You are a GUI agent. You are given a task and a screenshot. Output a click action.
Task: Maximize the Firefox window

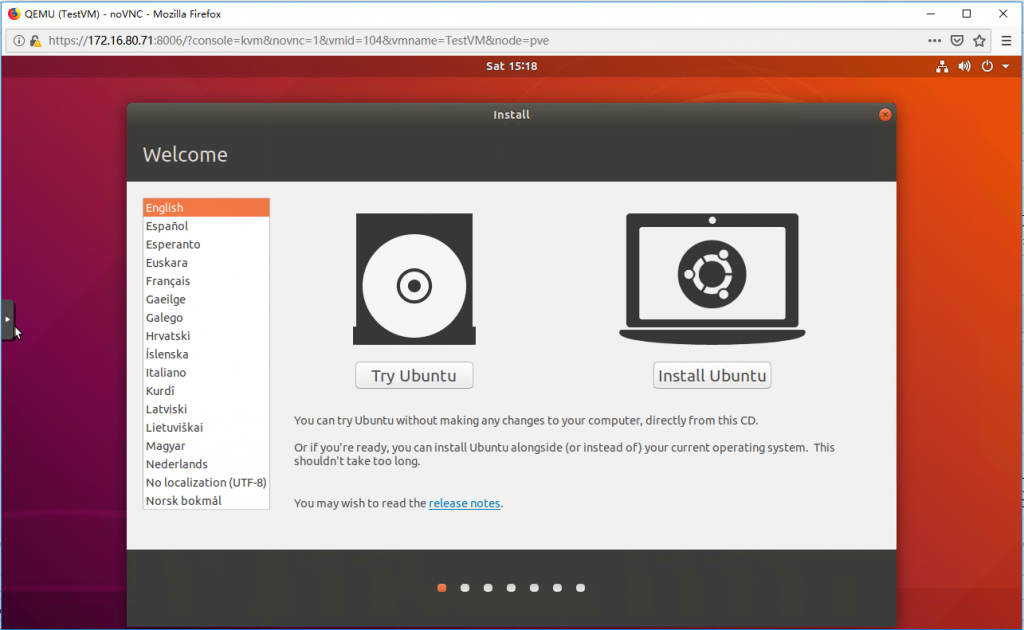pyautogui.click(x=967, y=14)
